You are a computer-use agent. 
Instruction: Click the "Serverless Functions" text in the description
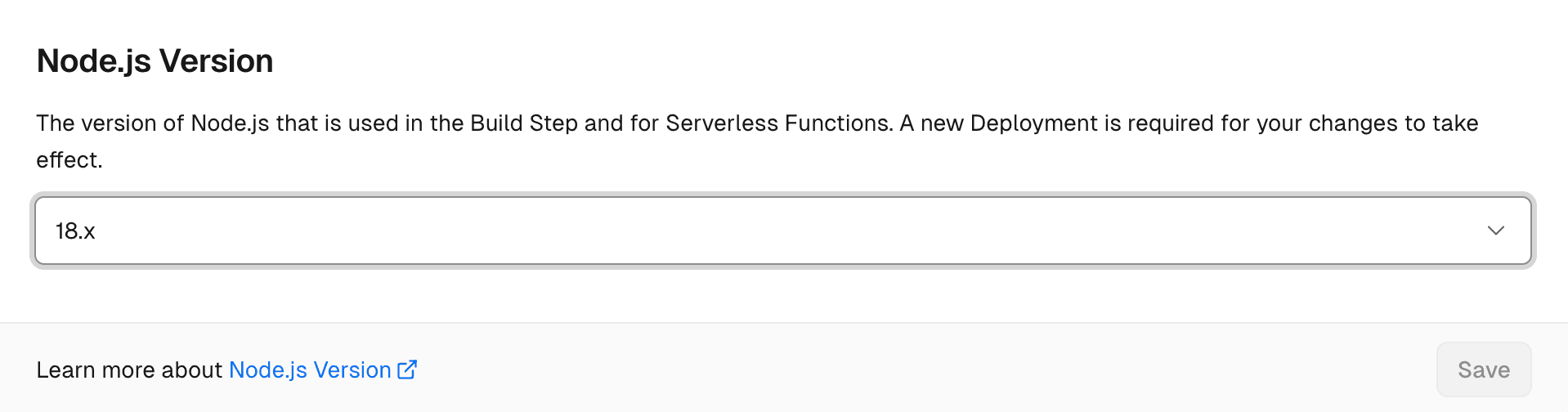point(778,123)
